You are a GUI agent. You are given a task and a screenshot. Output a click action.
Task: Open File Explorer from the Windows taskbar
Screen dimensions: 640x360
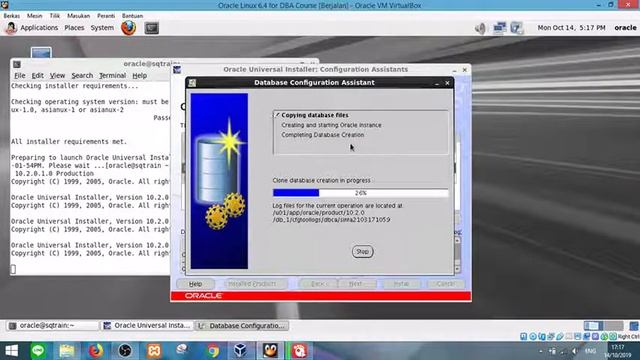[x=67, y=351]
